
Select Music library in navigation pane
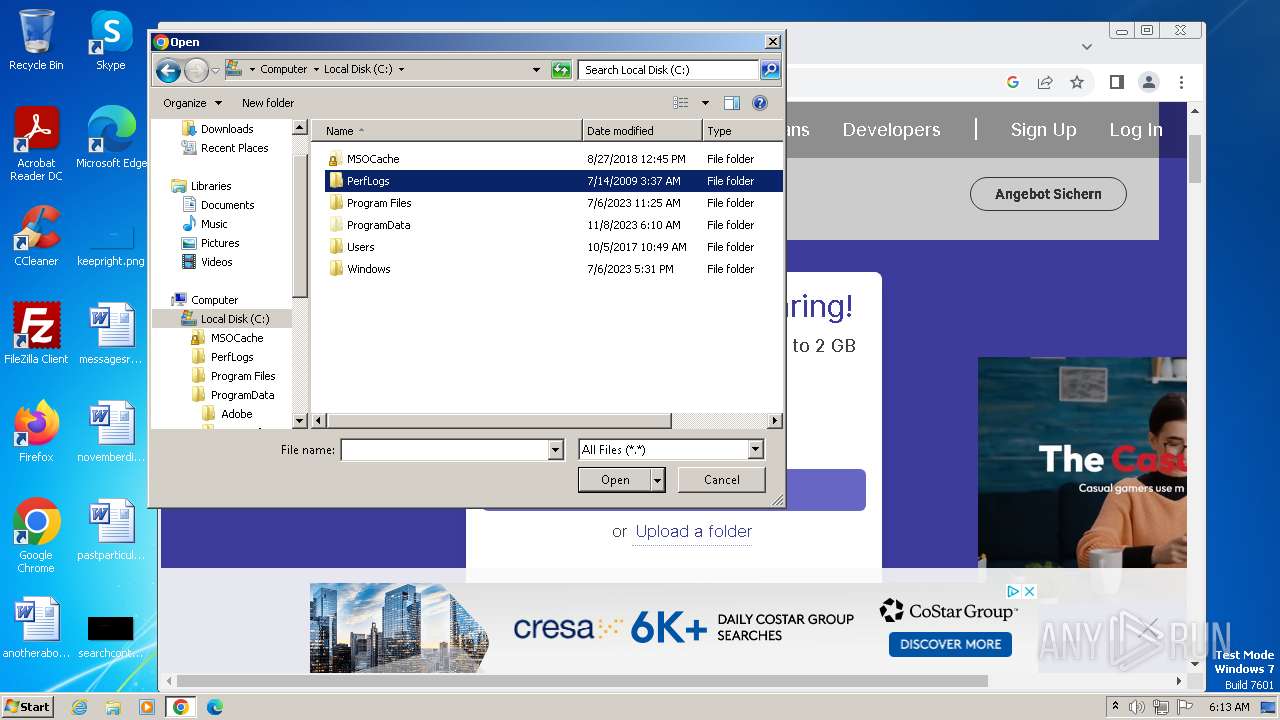click(x=214, y=224)
